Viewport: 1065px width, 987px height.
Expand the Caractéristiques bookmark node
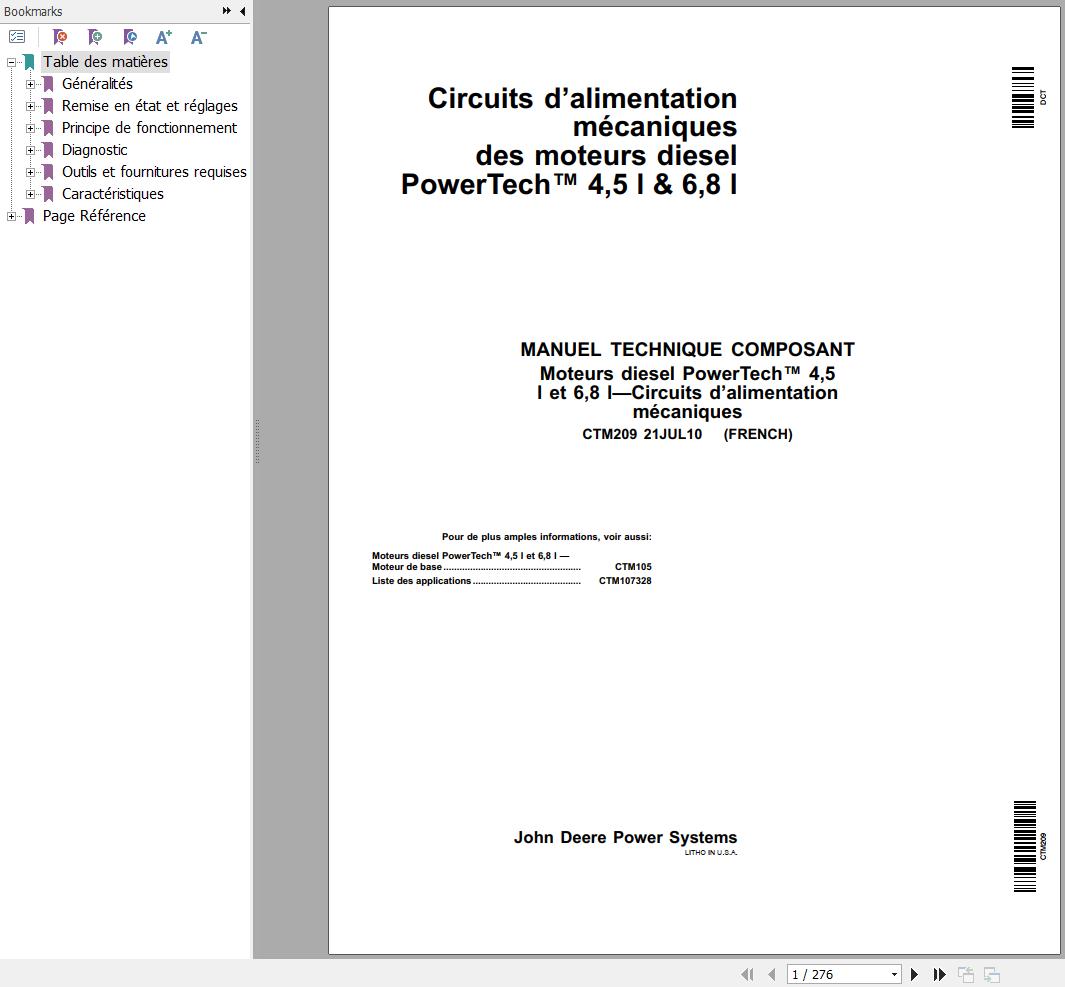tap(31, 194)
